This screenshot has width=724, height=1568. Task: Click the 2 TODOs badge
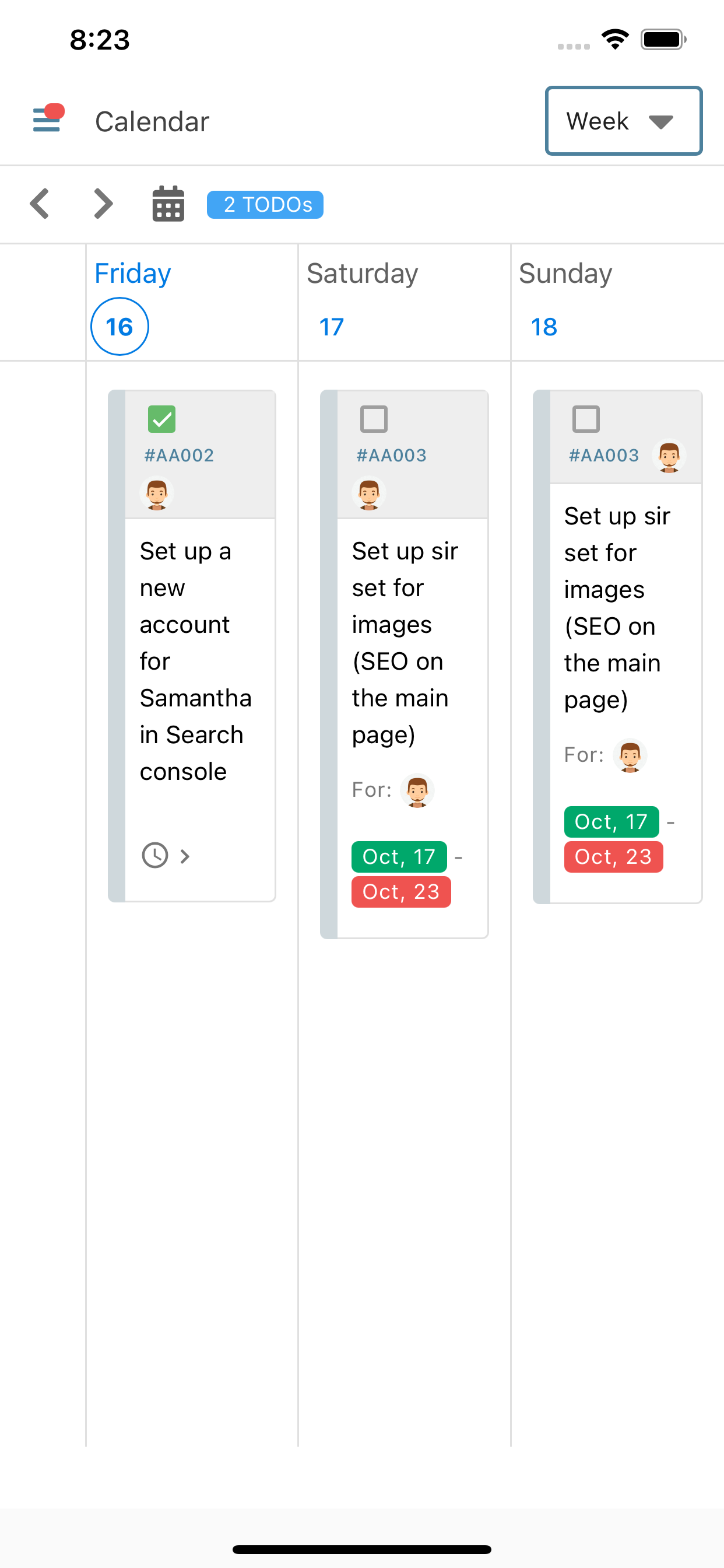pyautogui.click(x=265, y=205)
